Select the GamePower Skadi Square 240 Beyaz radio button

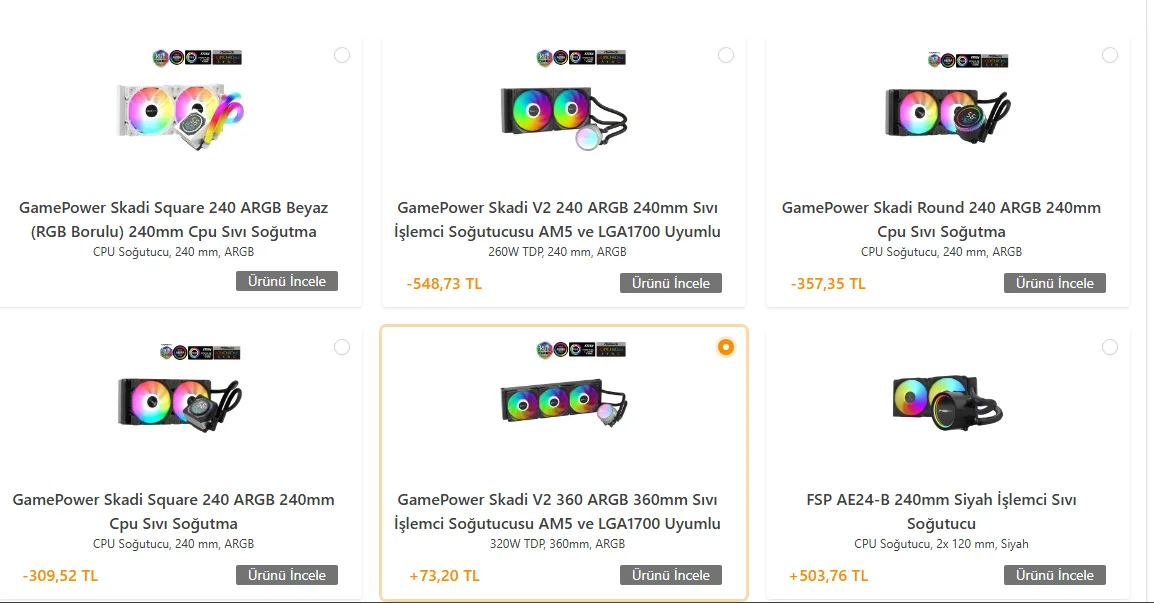coord(342,55)
